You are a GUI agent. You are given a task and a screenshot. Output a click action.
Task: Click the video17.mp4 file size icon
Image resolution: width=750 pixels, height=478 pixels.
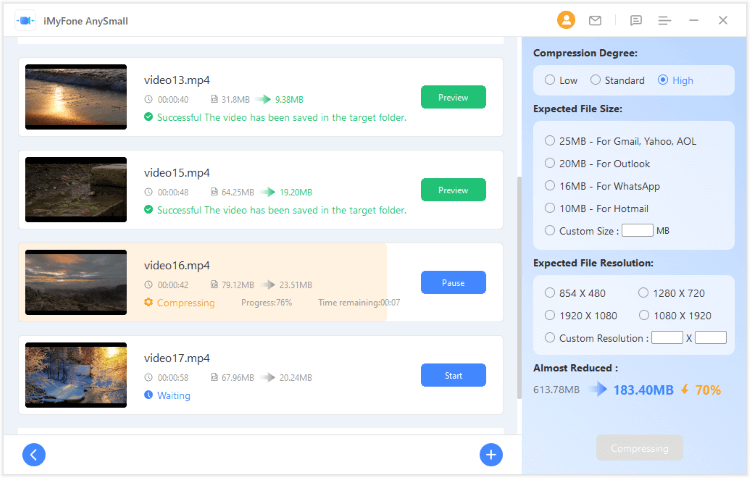coord(214,378)
